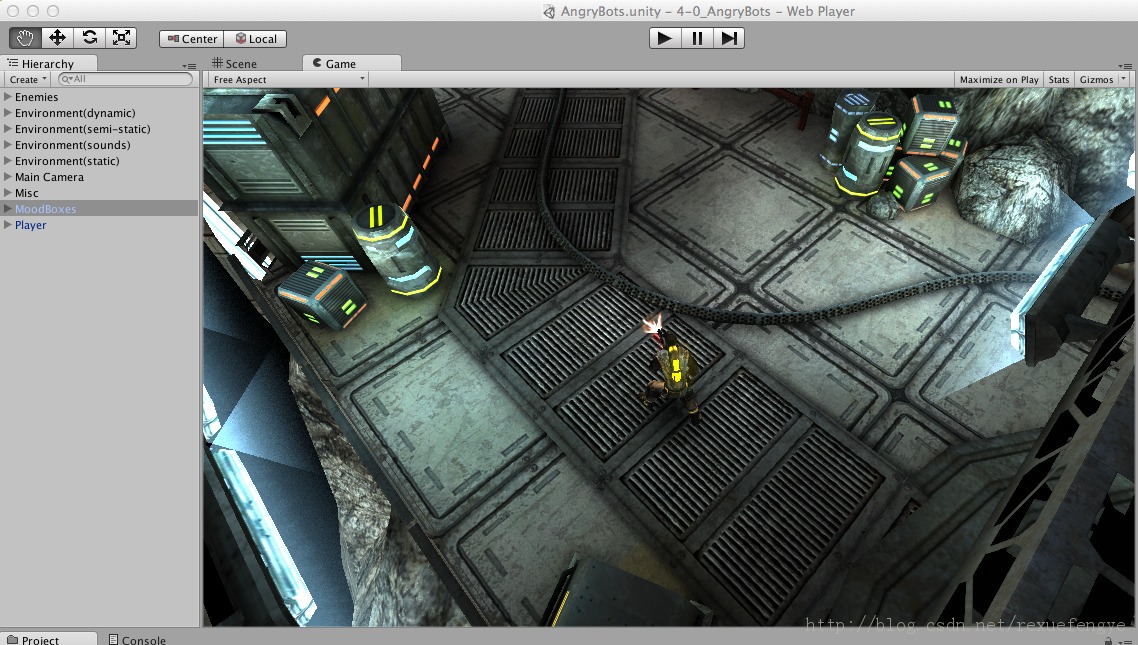Pause the game playback
This screenshot has height=645, width=1138.
[697, 38]
